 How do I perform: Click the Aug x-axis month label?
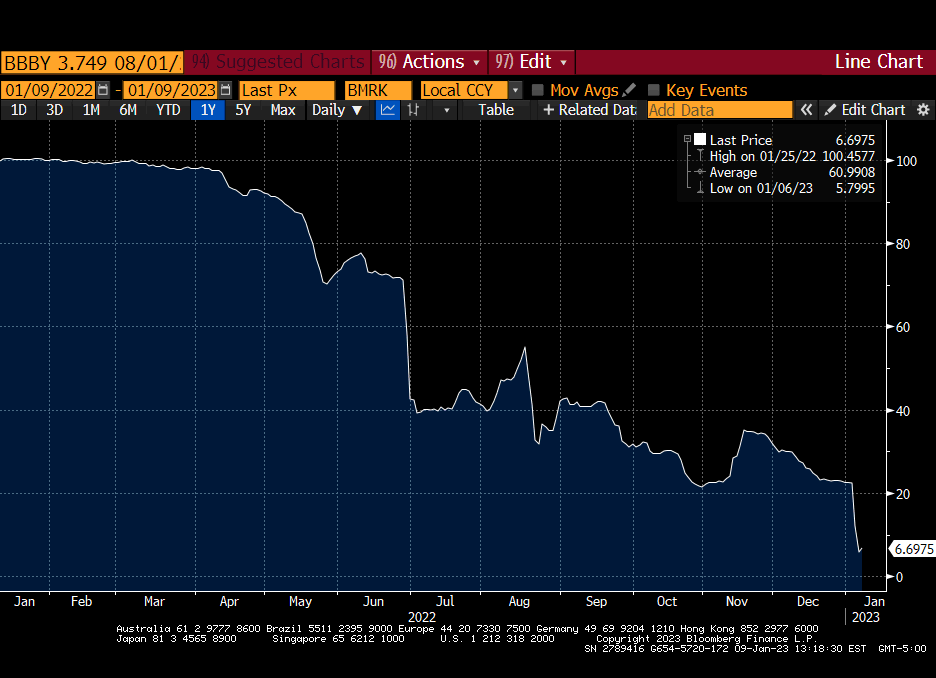[x=519, y=601]
